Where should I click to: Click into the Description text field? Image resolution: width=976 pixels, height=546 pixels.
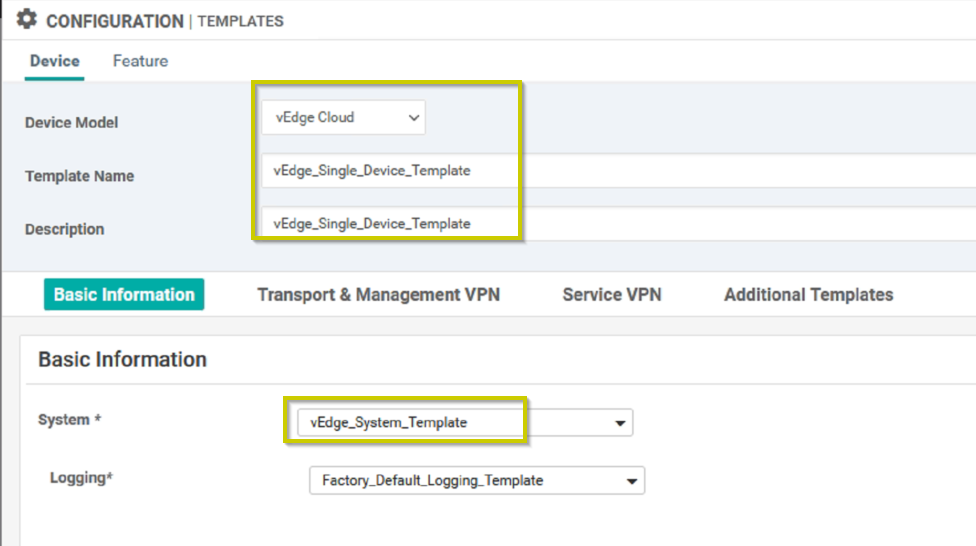tap(619, 224)
